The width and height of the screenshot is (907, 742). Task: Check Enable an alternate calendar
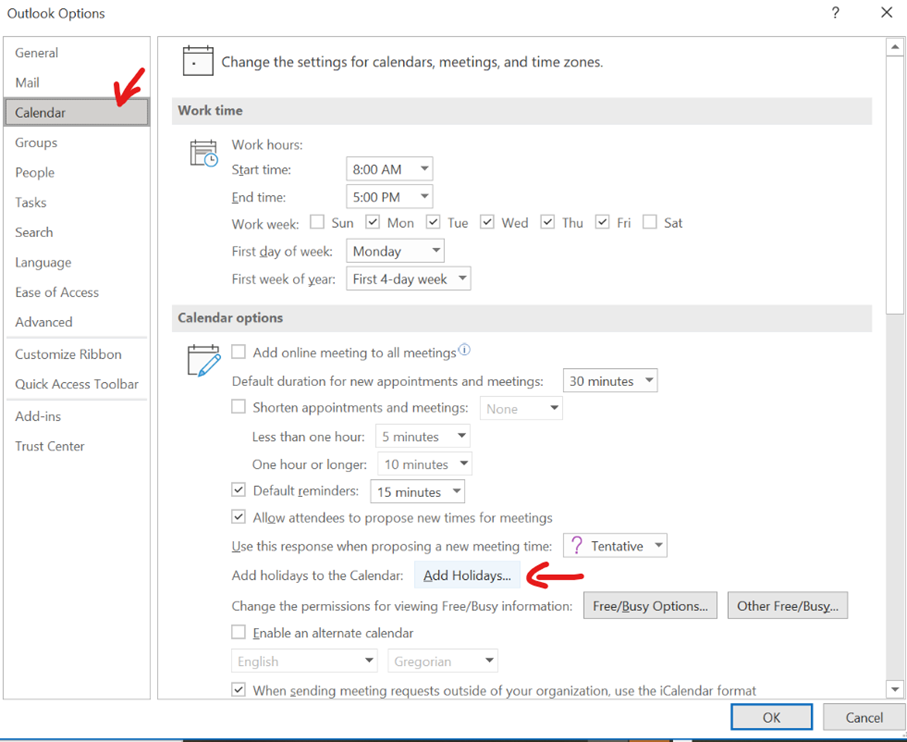click(239, 633)
